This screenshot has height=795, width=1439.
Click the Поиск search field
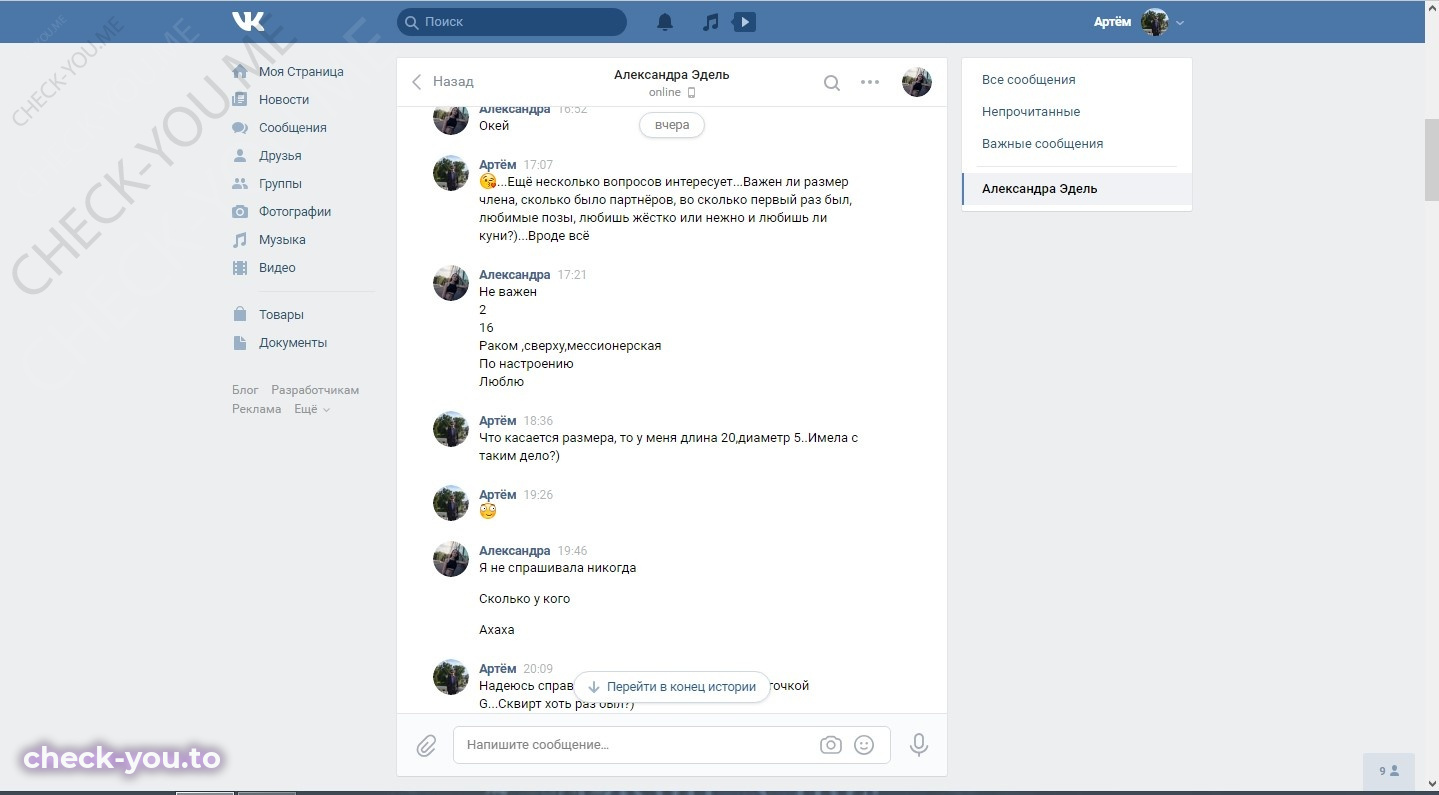click(512, 21)
